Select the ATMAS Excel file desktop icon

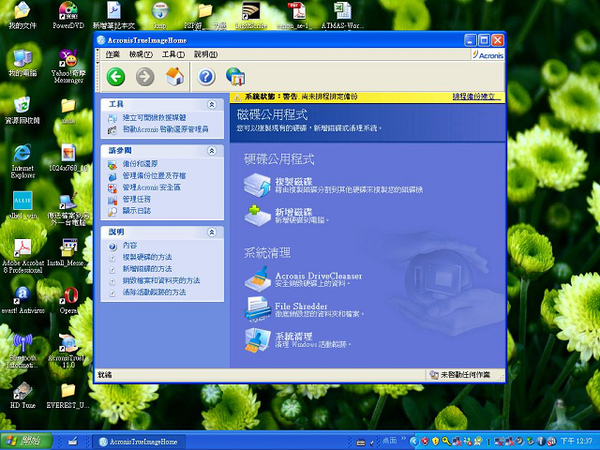pyautogui.click(x=342, y=15)
